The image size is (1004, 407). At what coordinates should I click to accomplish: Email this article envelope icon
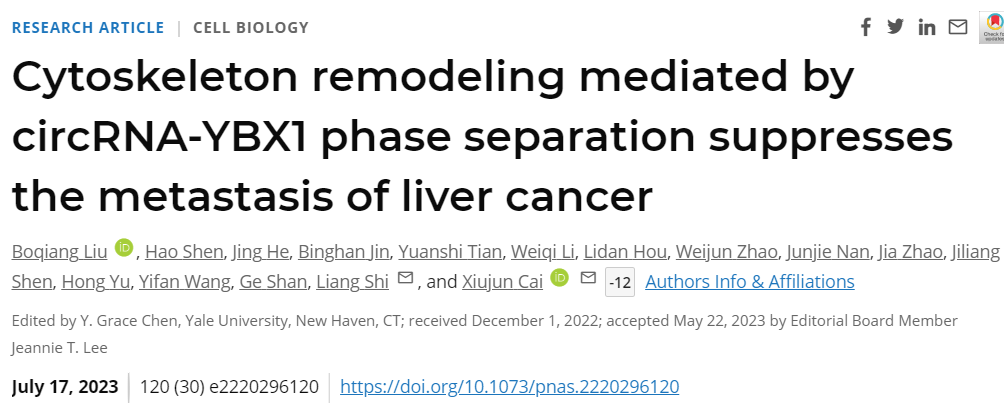pos(958,28)
